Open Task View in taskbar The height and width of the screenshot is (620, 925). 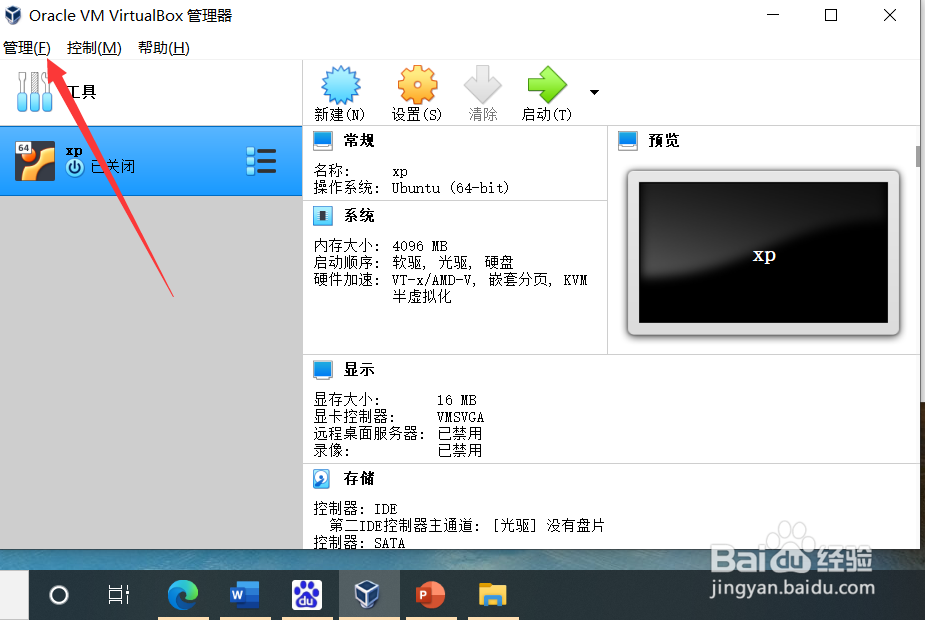119,595
